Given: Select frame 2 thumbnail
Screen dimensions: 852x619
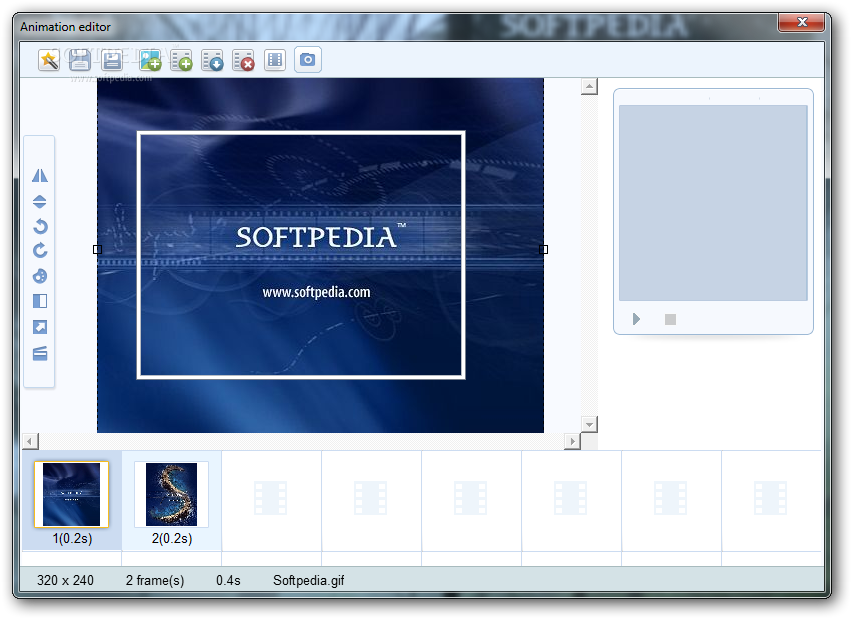Looking at the screenshot, I should (172, 495).
